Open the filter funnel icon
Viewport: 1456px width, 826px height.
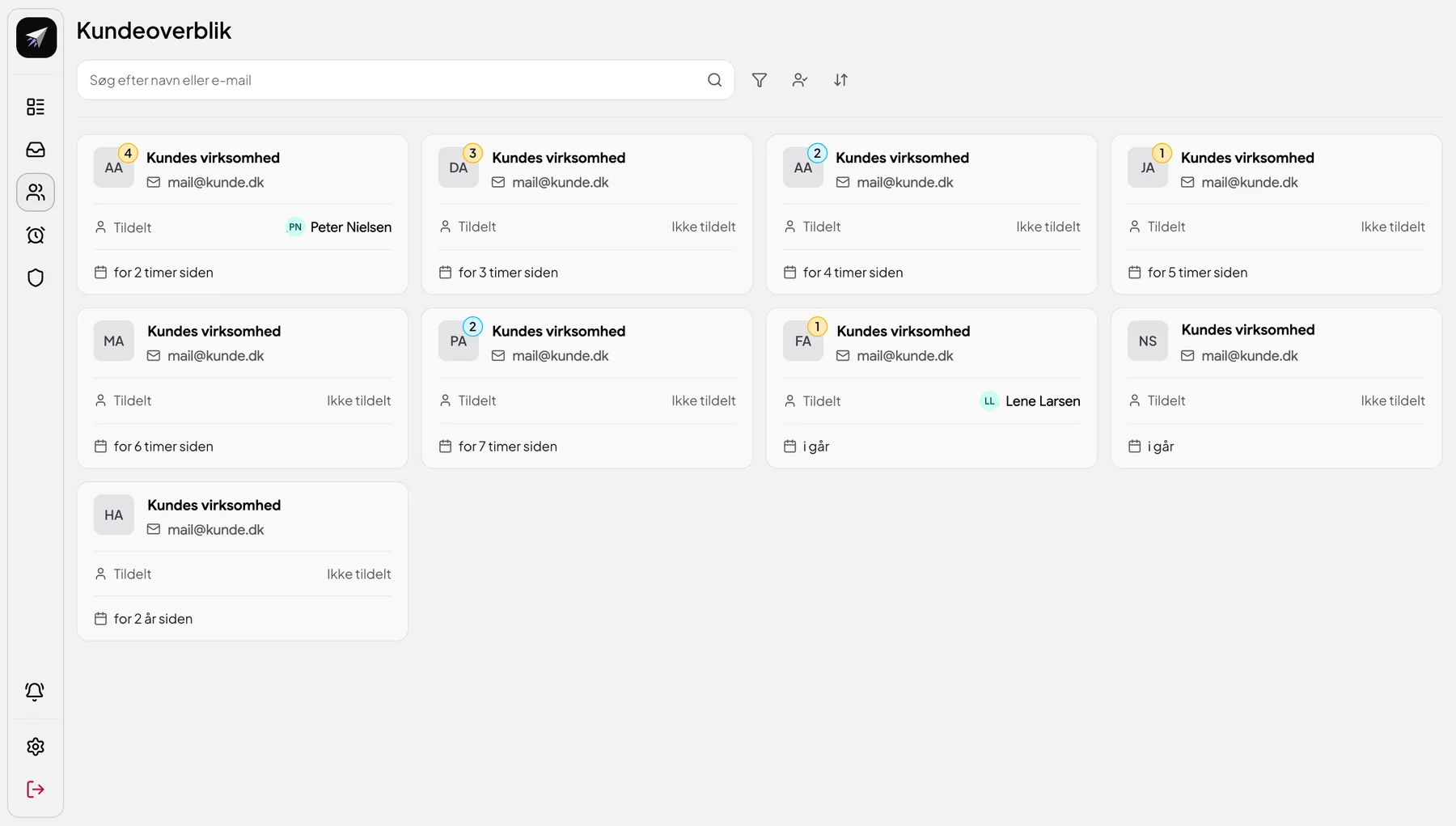pos(760,80)
